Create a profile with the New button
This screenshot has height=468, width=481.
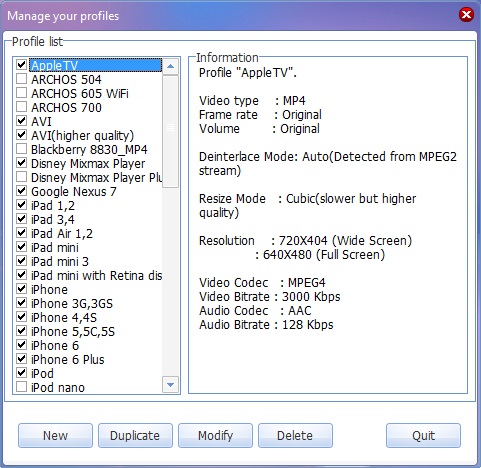tap(55, 435)
